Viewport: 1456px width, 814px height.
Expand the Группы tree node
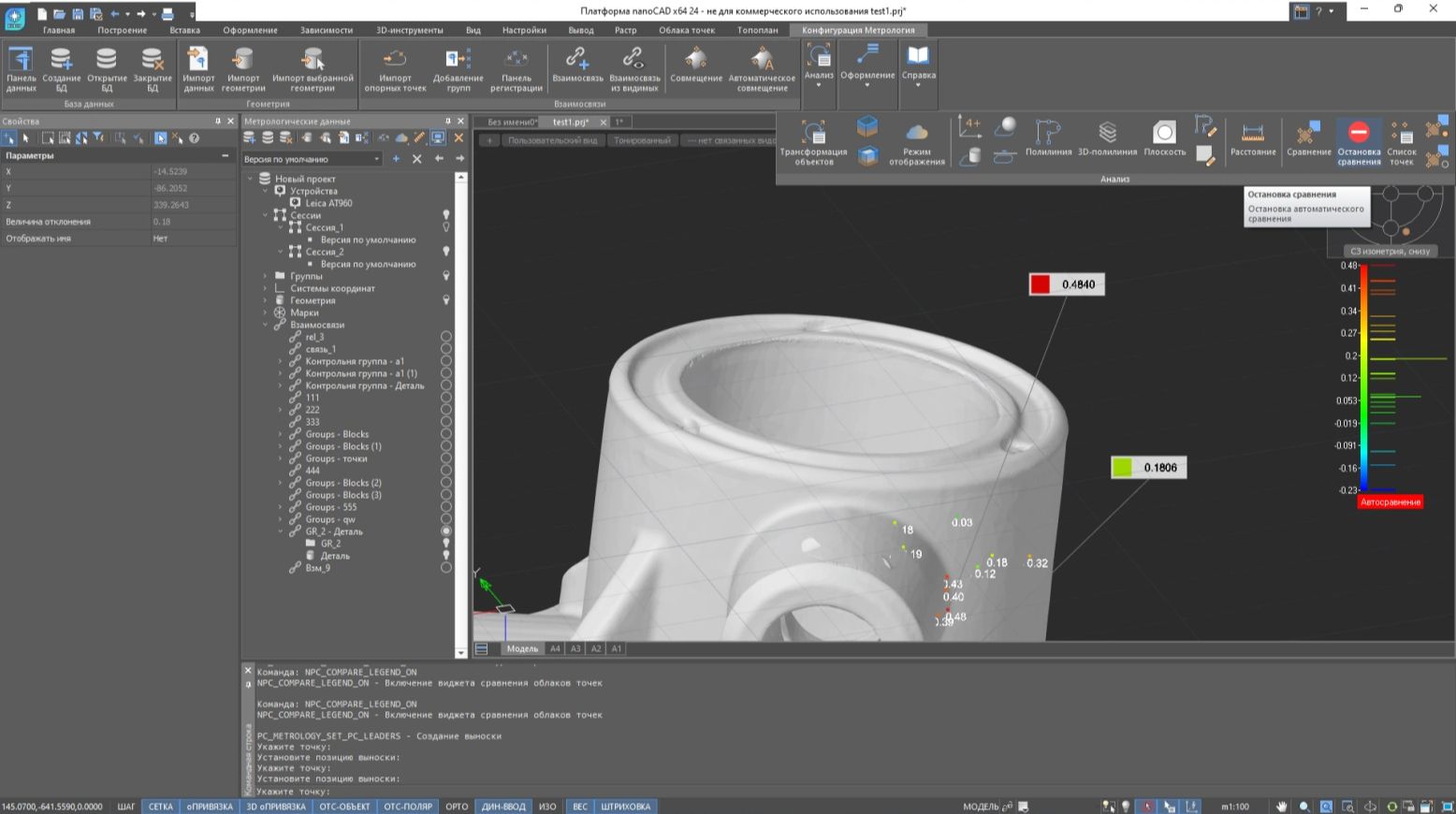266,276
